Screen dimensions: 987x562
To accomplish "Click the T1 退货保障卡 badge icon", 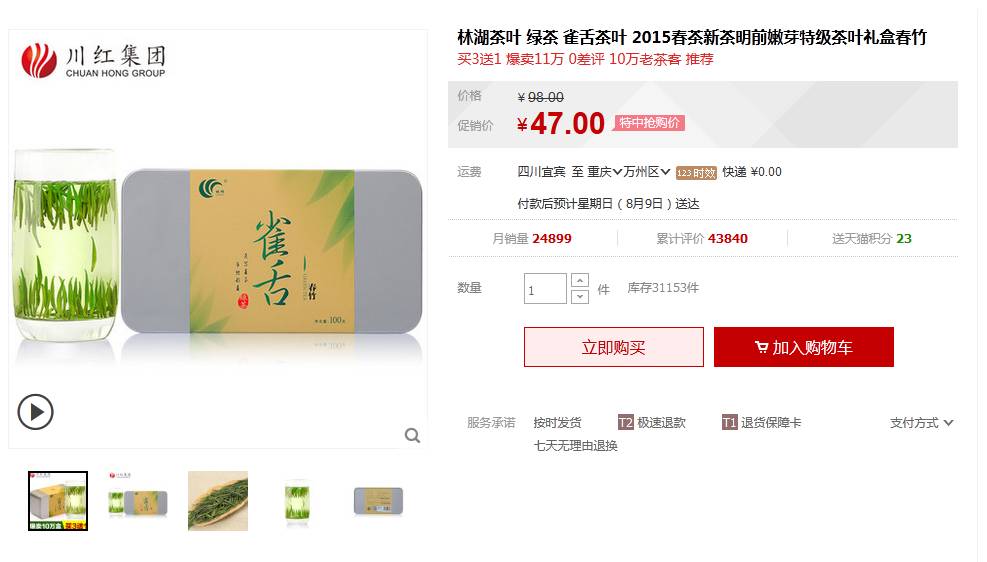I will point(729,422).
